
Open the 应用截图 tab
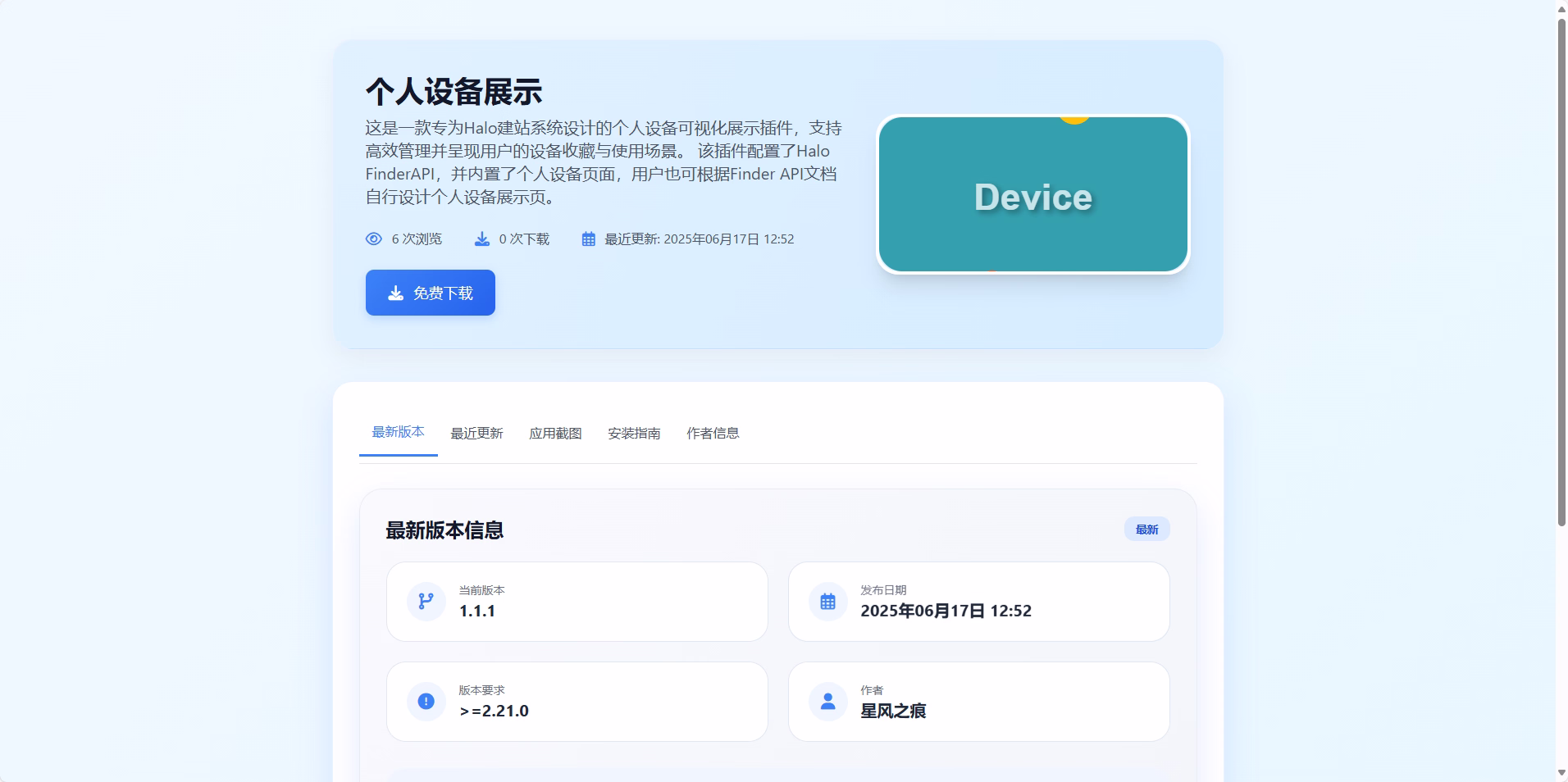click(x=556, y=433)
